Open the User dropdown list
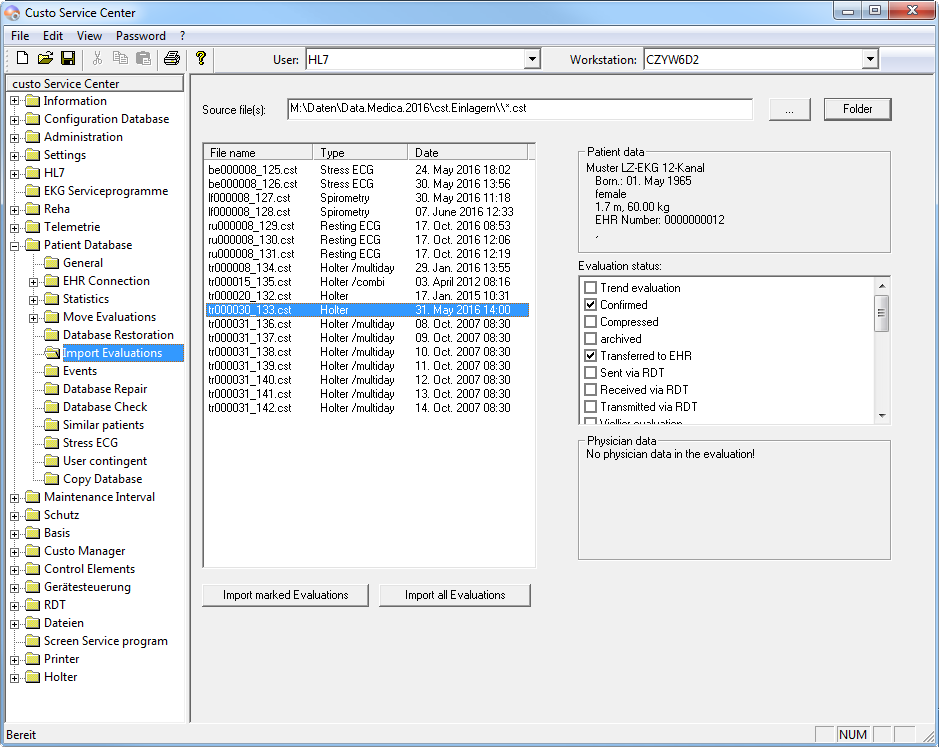Viewport: 939px width, 747px height. pyautogui.click(x=532, y=59)
